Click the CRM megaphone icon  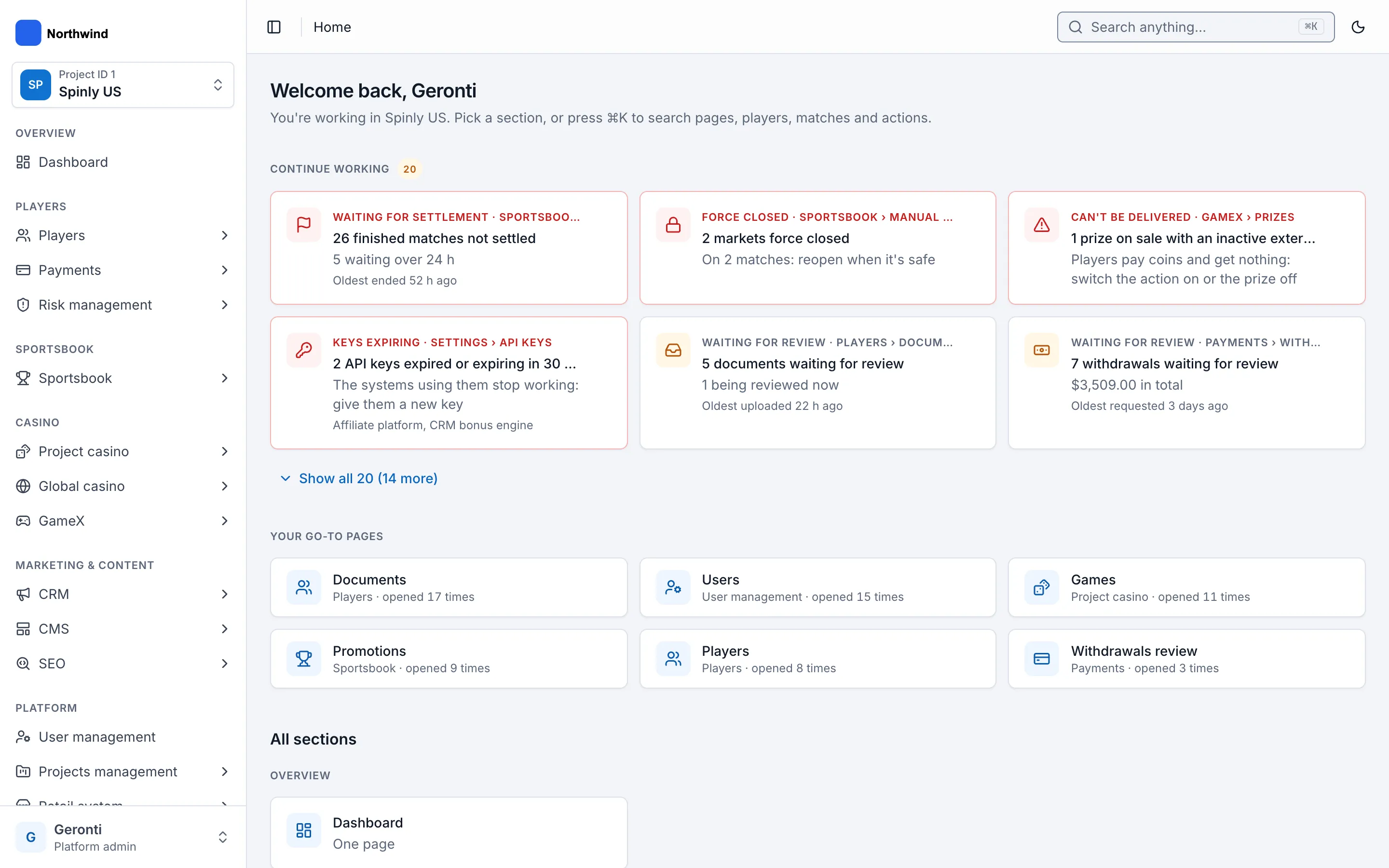point(23,594)
